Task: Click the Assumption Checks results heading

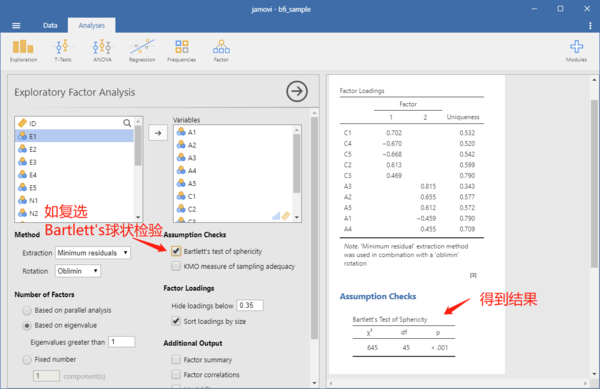Action: click(378, 296)
